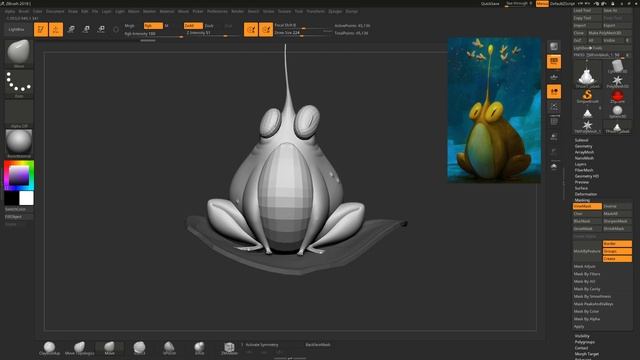Click Make PolyMesh3D button

(609, 33)
